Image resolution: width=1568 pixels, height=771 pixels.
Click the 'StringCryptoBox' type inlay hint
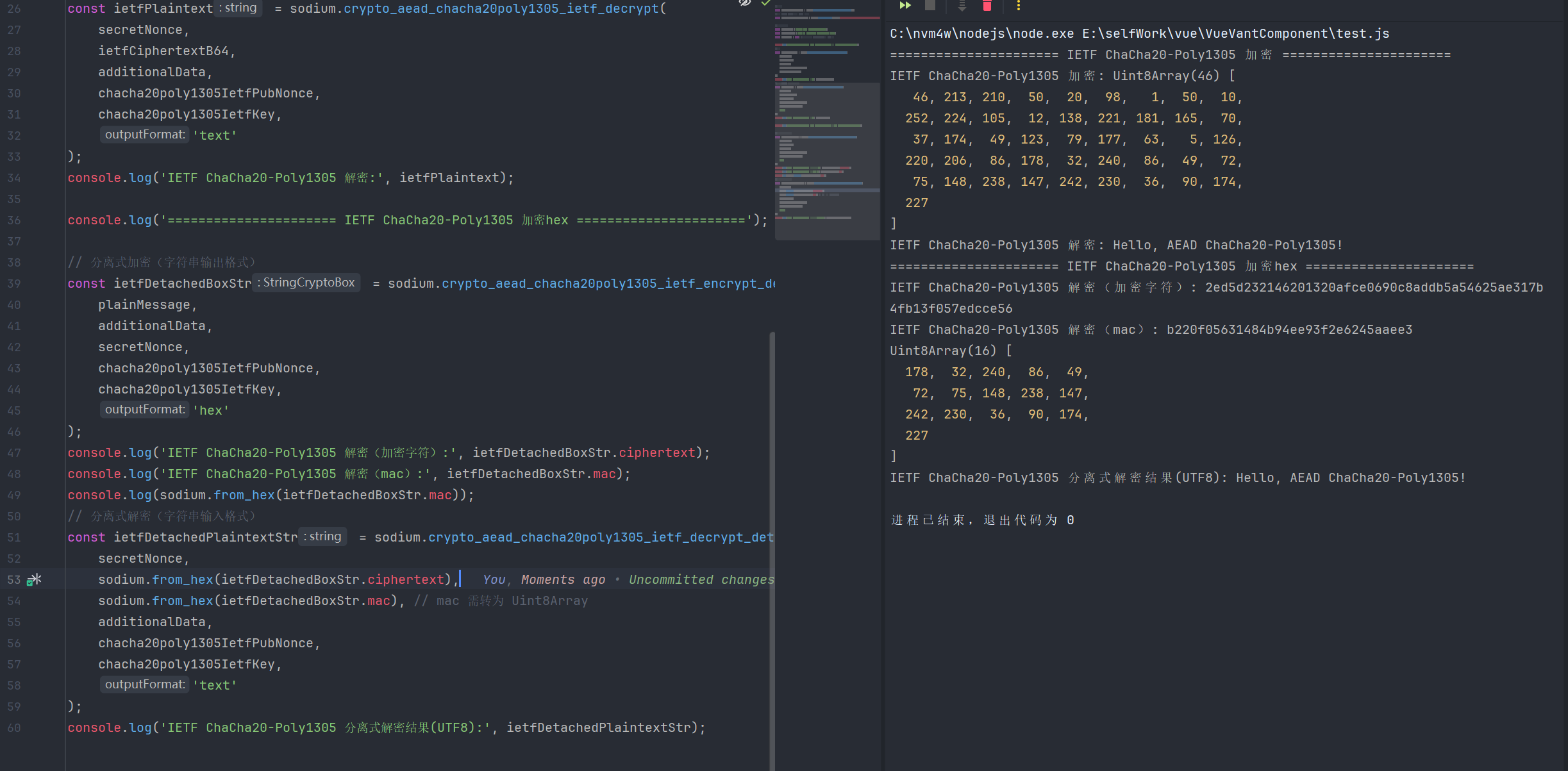pyautogui.click(x=306, y=283)
